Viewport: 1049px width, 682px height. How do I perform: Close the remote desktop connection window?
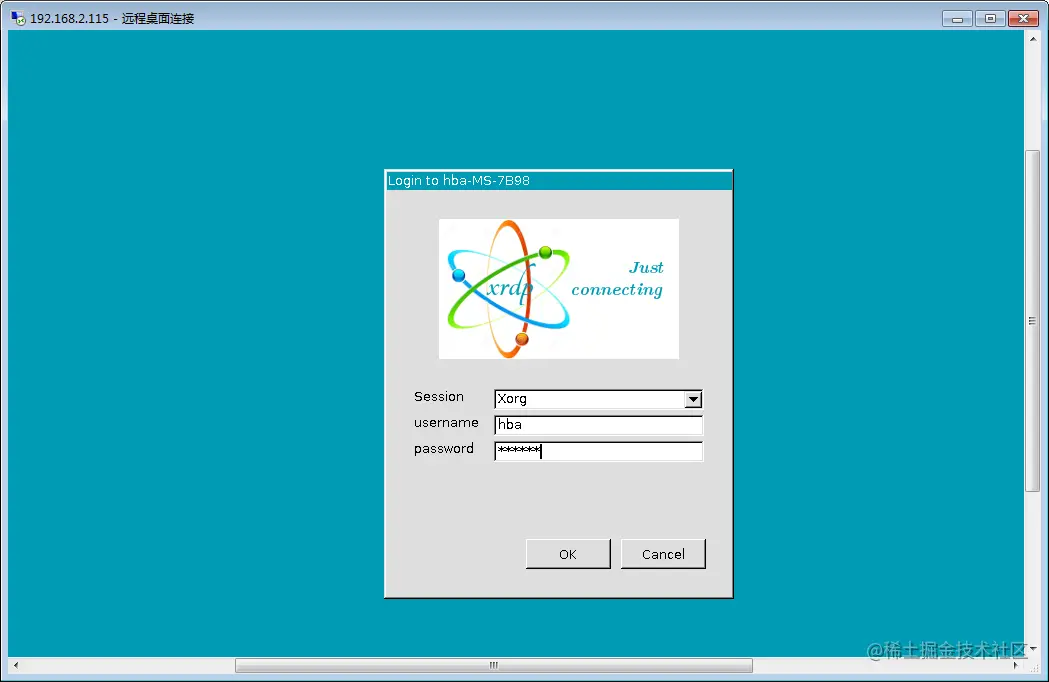tap(1023, 19)
